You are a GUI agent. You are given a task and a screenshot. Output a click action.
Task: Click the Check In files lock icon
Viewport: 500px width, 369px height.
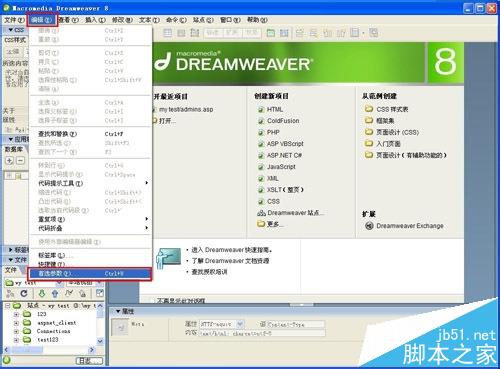click(x=82, y=293)
